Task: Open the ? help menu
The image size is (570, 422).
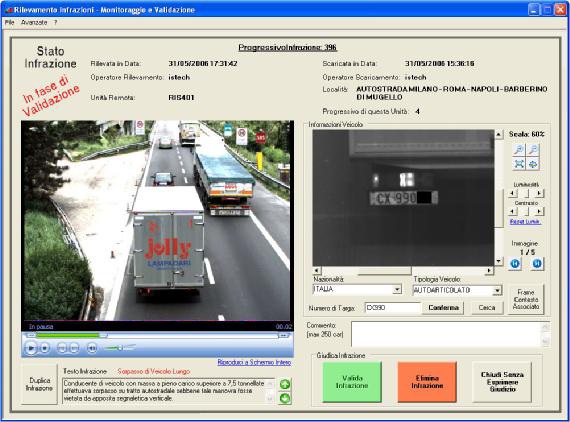Action: pyautogui.click(x=55, y=23)
